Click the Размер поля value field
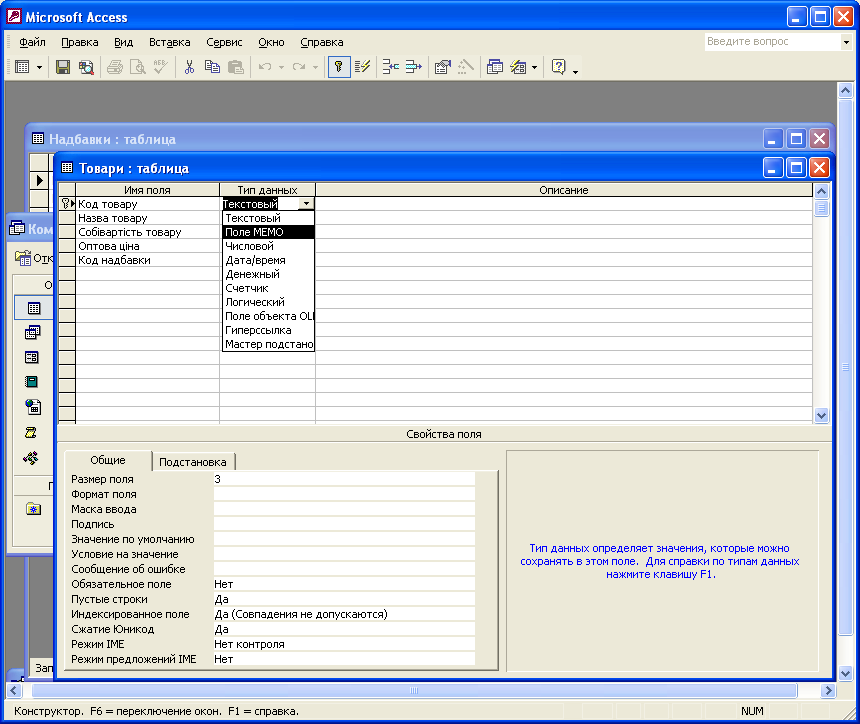860x724 pixels. coord(344,479)
